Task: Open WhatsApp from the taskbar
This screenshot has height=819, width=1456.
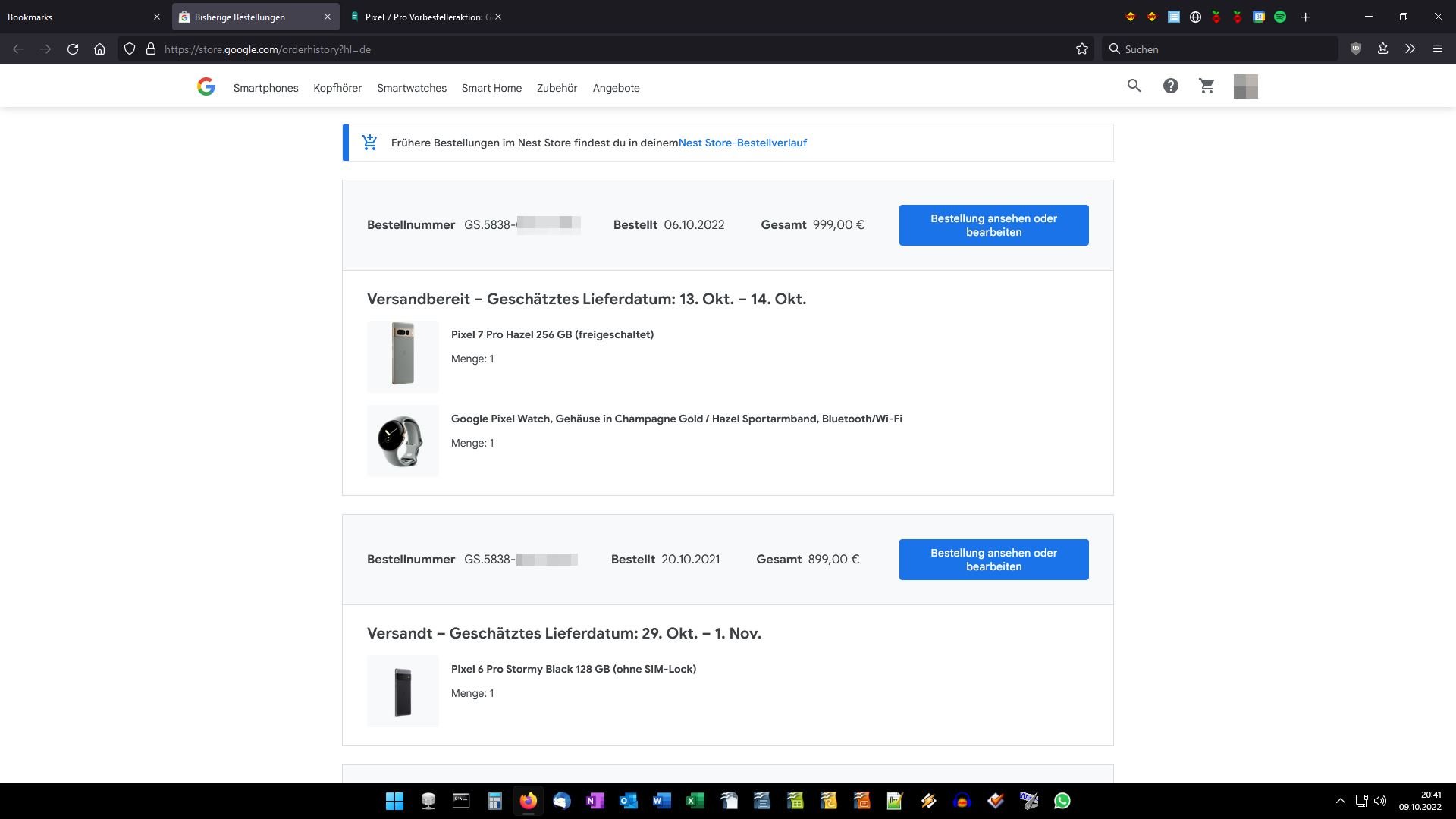Action: pos(1062,801)
